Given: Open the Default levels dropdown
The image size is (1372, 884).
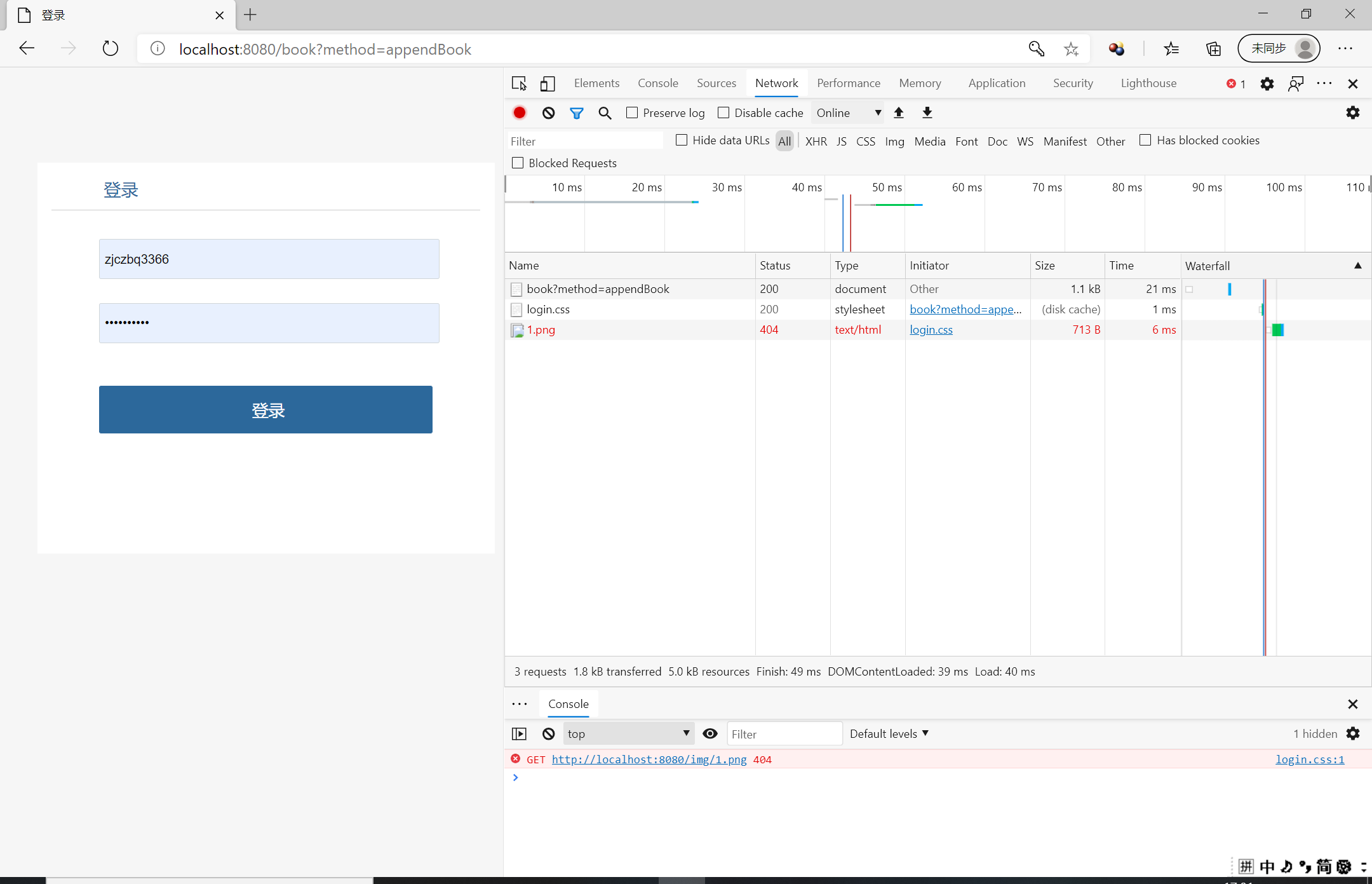Looking at the screenshot, I should (889, 734).
